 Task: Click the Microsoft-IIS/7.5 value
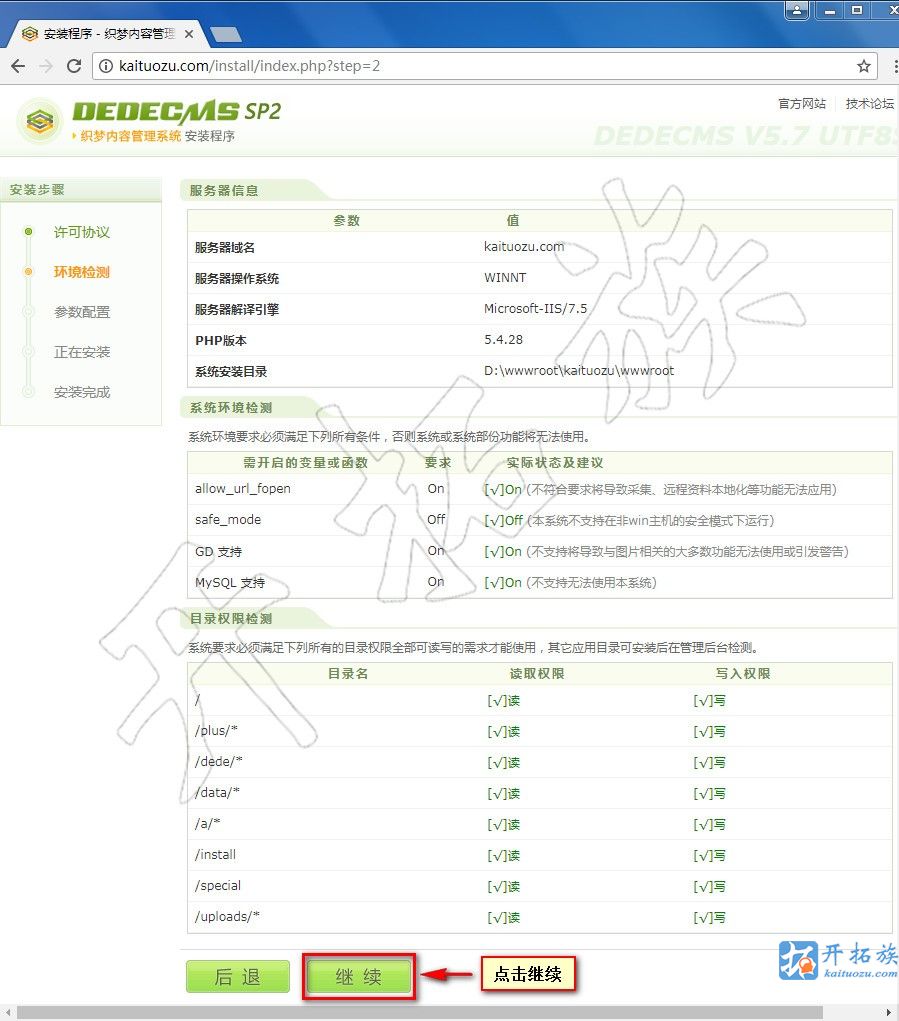pyautogui.click(x=535, y=309)
